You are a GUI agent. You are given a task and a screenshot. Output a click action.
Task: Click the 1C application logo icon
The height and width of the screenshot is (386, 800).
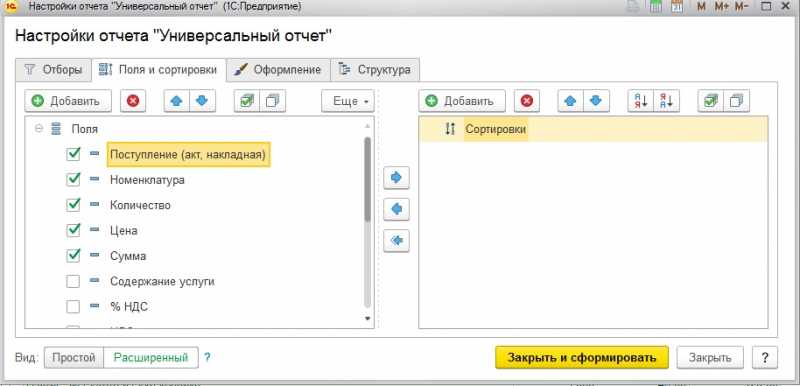10,7
